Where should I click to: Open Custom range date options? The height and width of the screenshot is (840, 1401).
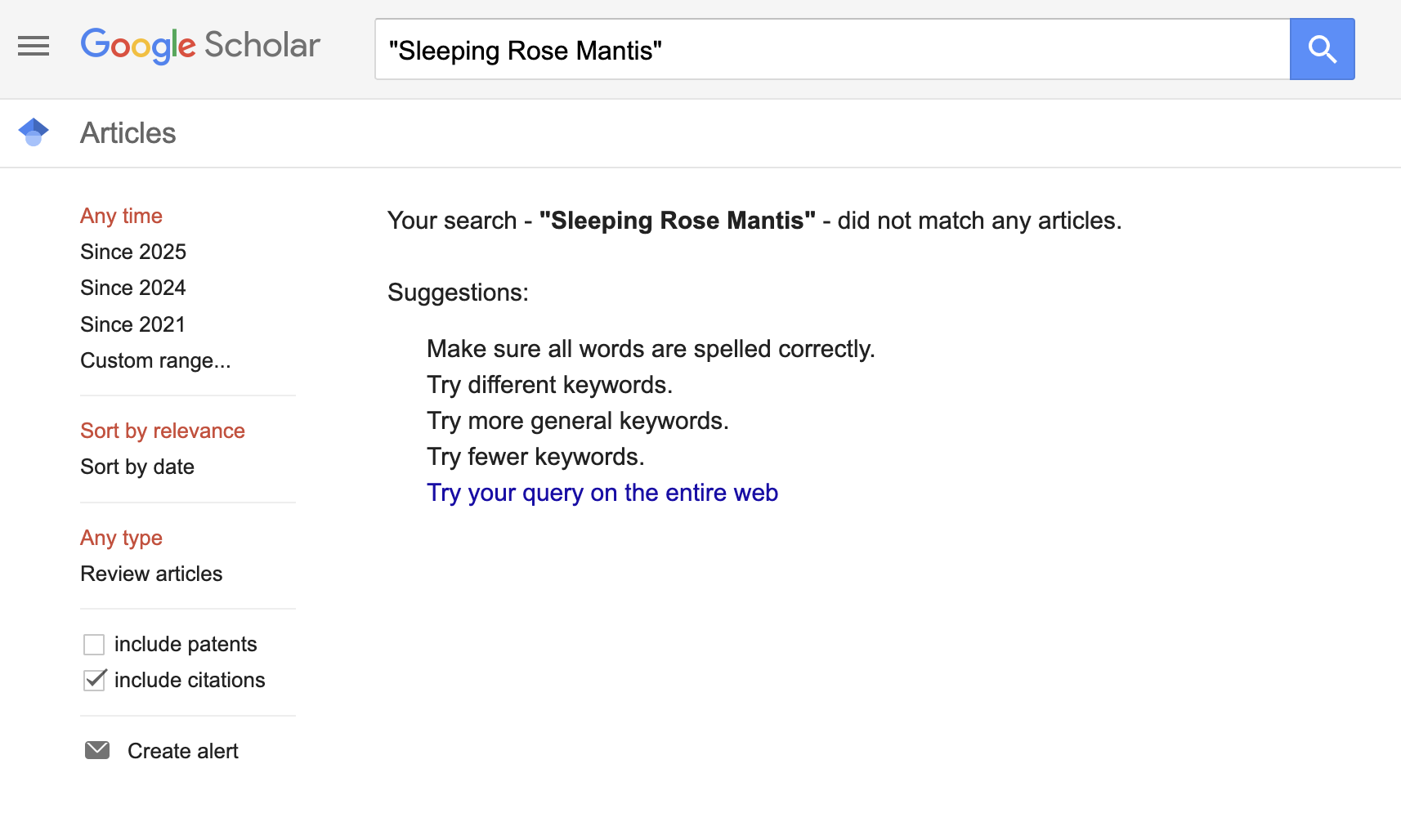pos(155,360)
